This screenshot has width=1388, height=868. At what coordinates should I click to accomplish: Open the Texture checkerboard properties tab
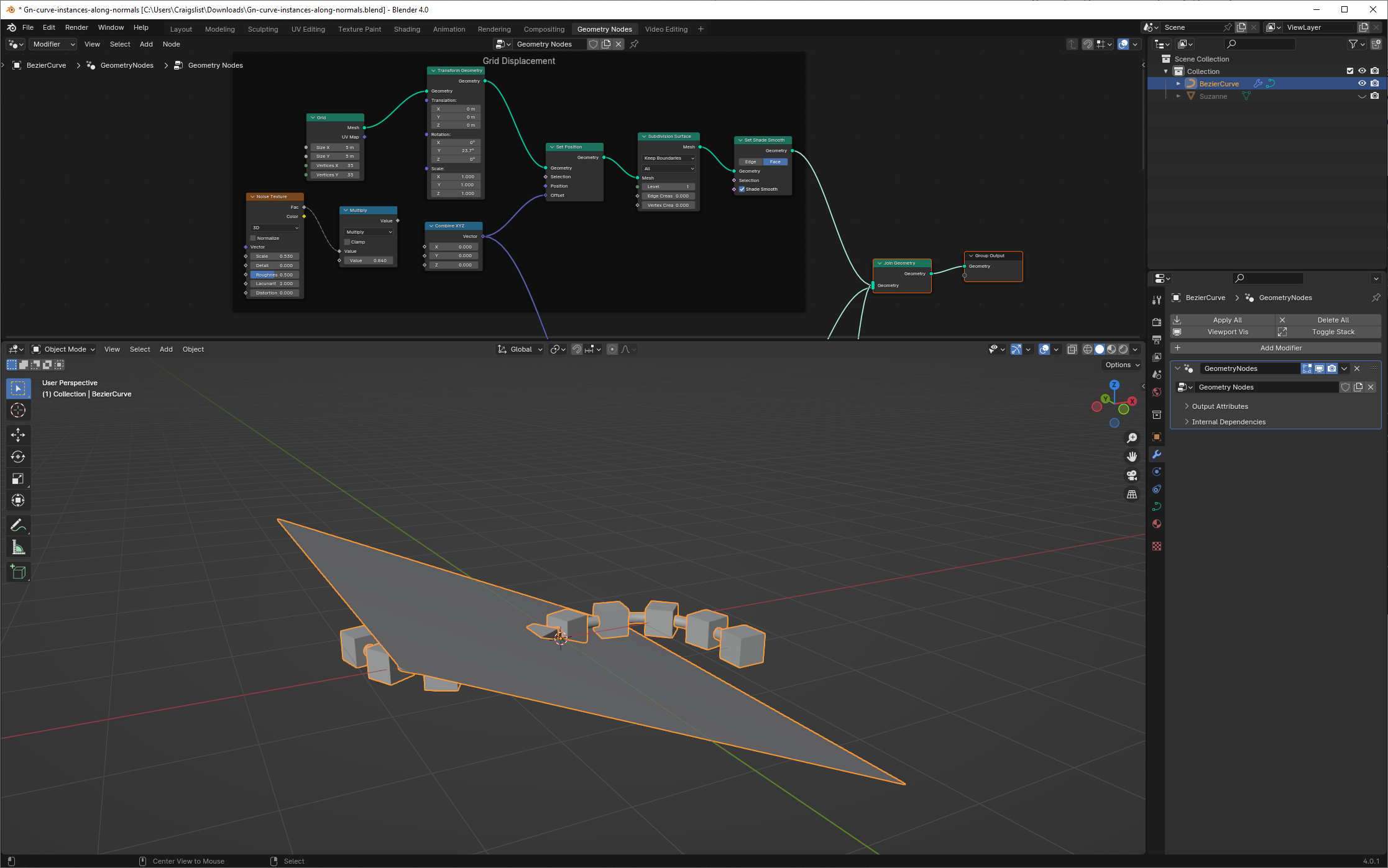1157,546
